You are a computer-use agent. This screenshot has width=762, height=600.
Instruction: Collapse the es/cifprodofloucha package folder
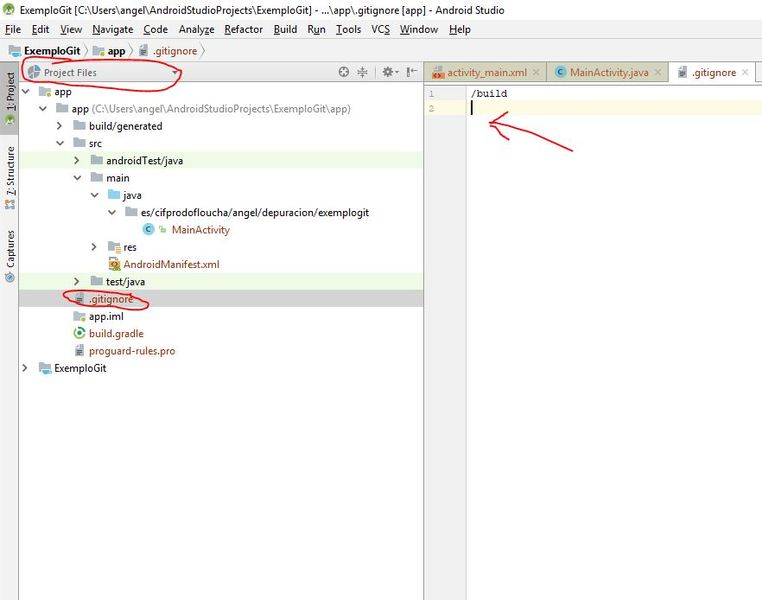112,212
